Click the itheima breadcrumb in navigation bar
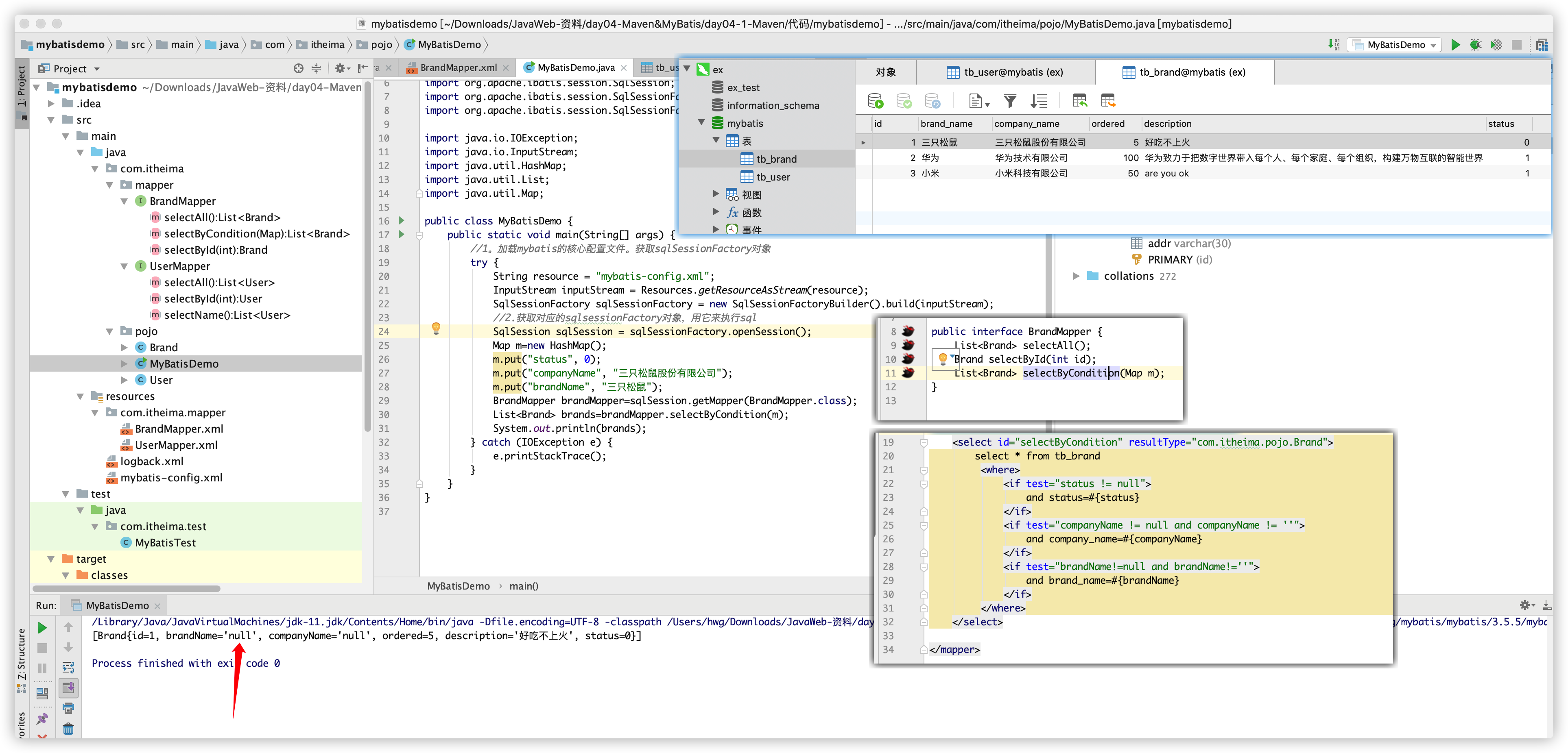This screenshot has height=753, width=1568. (x=327, y=44)
